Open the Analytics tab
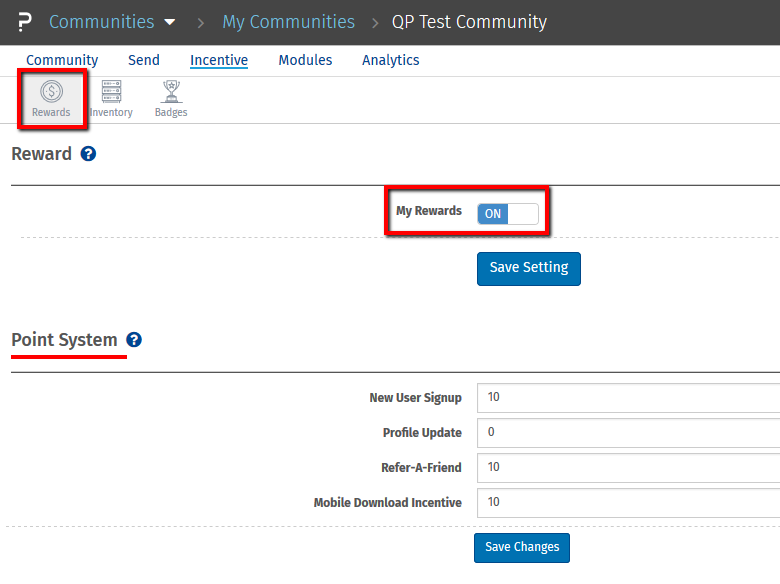The image size is (780, 584). tap(390, 60)
